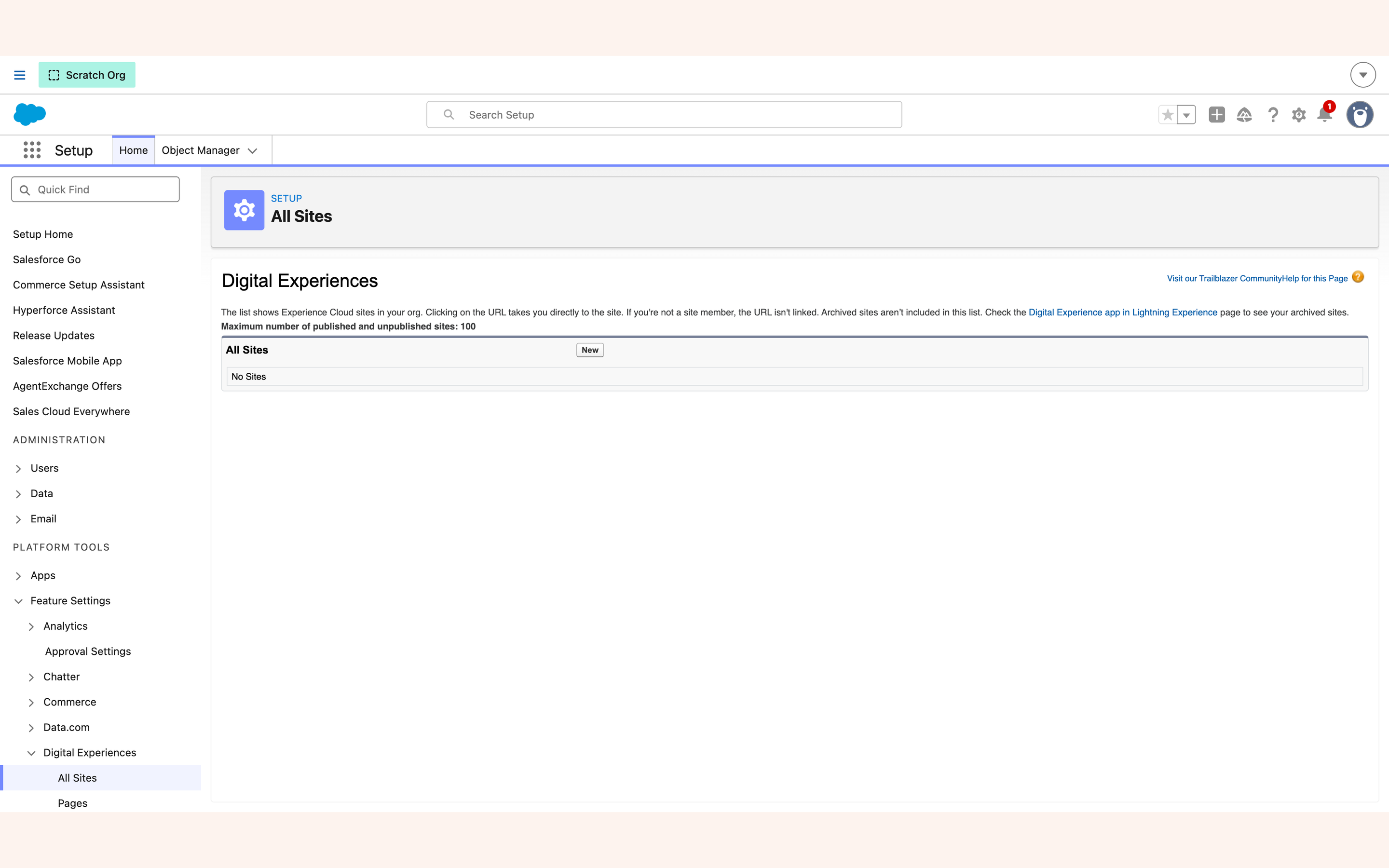Open Release Updates
The height and width of the screenshot is (868, 1389).
click(54, 335)
